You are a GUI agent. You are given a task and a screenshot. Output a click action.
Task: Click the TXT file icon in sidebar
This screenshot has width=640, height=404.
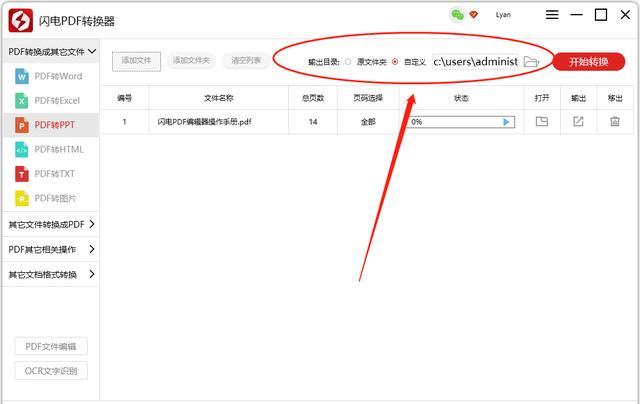[x=22, y=174]
